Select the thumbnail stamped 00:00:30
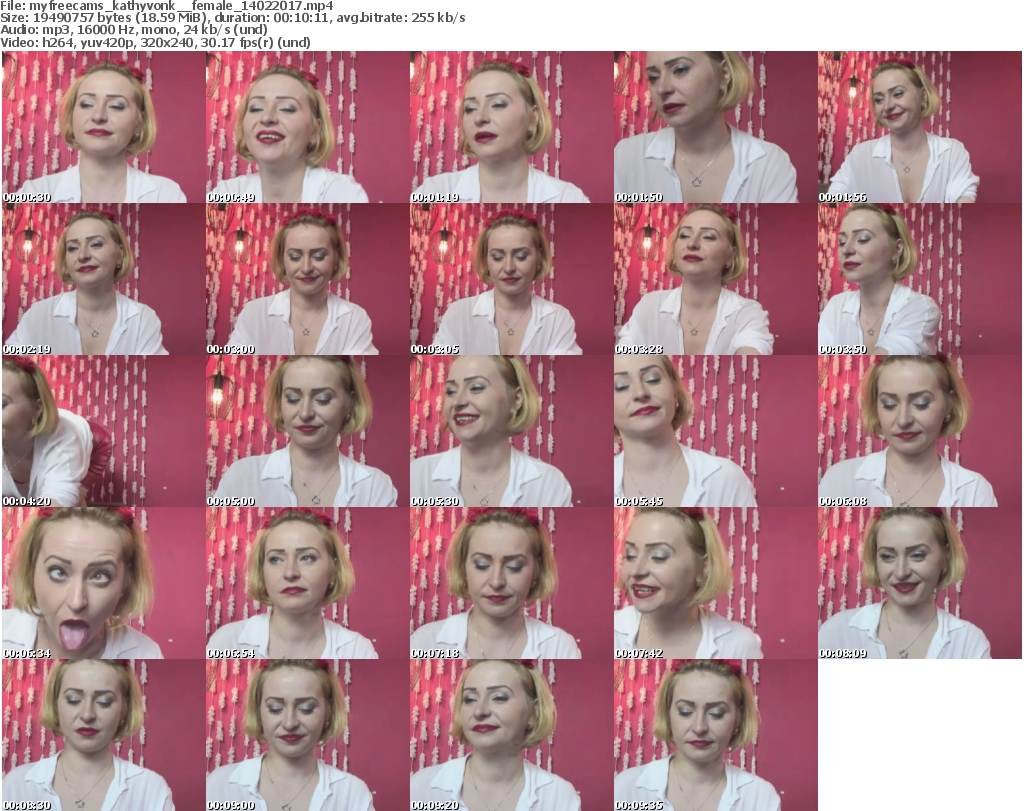The image size is (1024, 811). click(104, 127)
